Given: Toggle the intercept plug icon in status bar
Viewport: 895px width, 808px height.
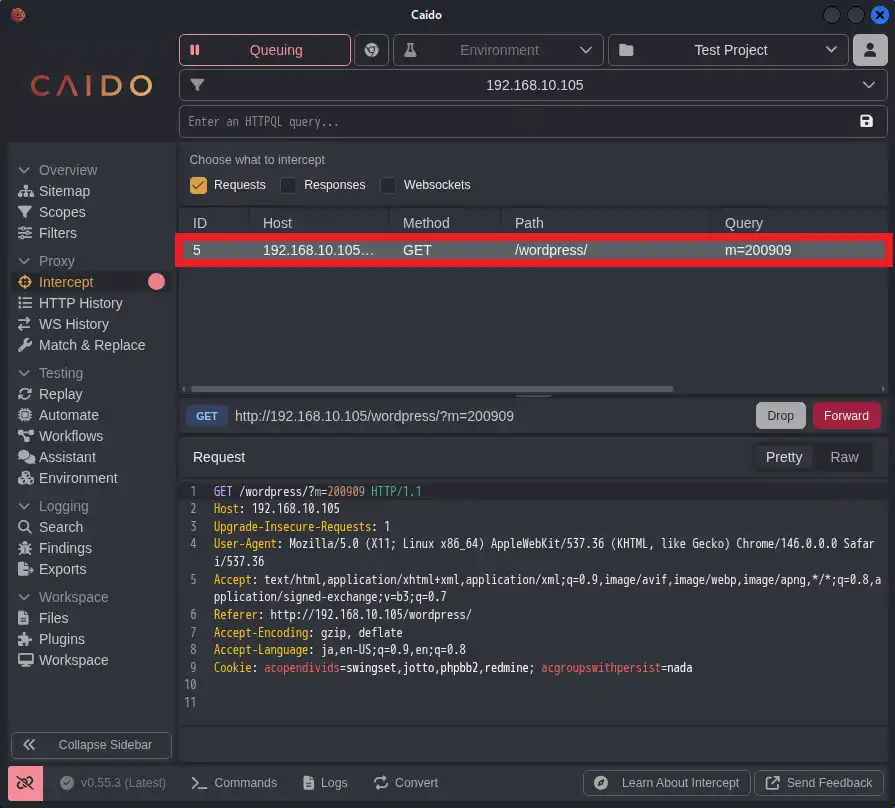Looking at the screenshot, I should [x=24, y=783].
